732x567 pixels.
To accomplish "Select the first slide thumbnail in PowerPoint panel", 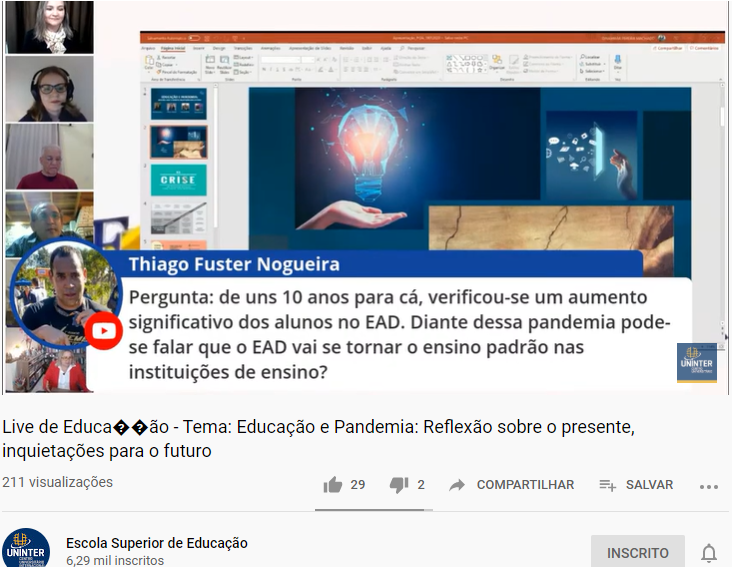I will tap(179, 105).
